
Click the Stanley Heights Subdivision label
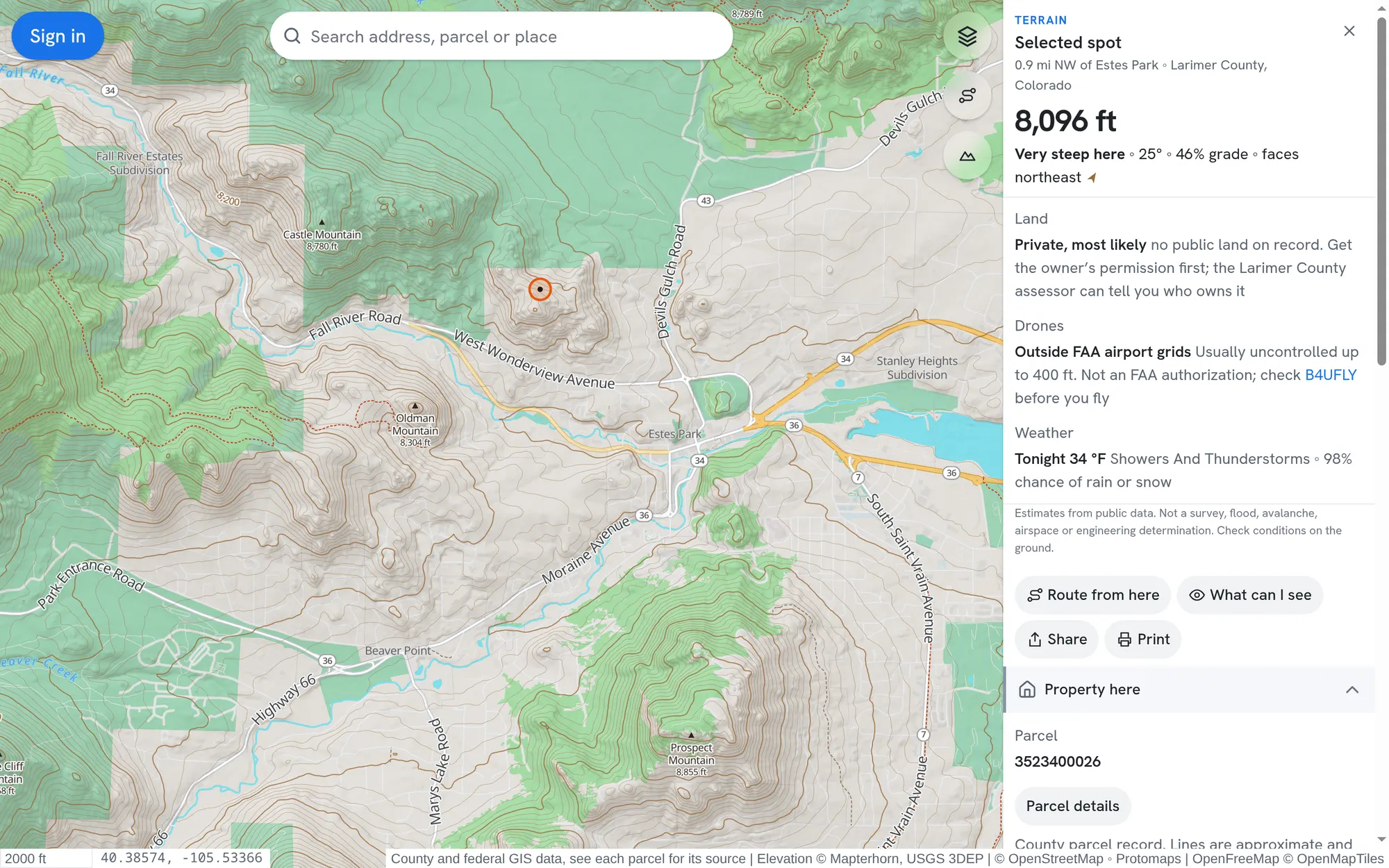point(917,368)
